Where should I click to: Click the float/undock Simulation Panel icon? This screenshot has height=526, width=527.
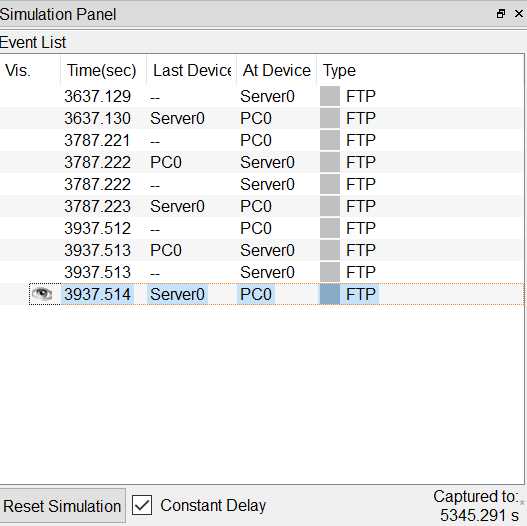click(x=500, y=14)
